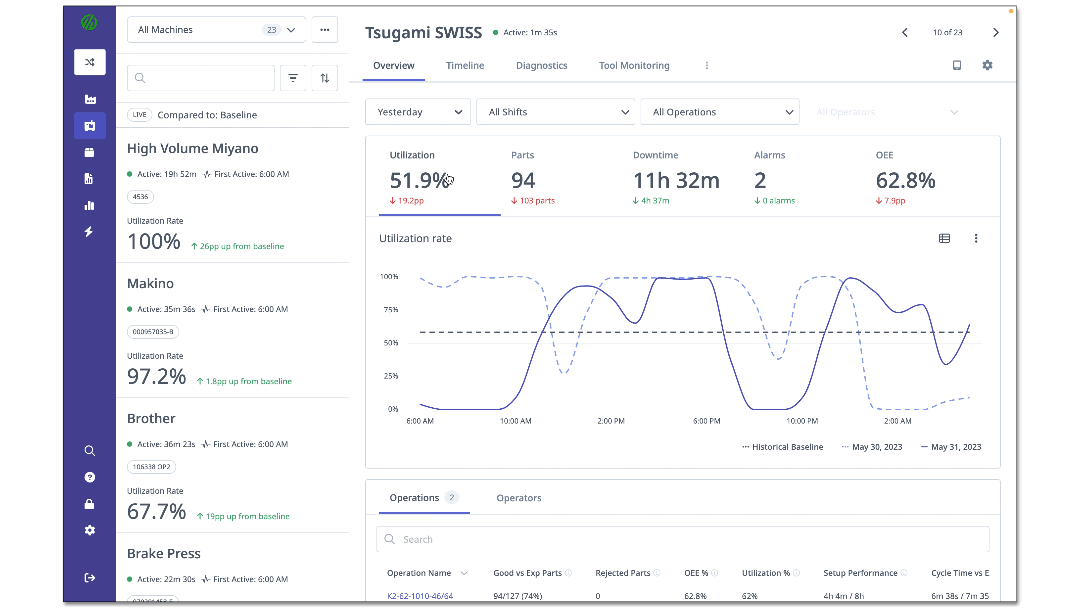Open the lightning bolt sidebar icon
Image resolution: width=1080 pixels, height=608 pixels.
(x=89, y=232)
